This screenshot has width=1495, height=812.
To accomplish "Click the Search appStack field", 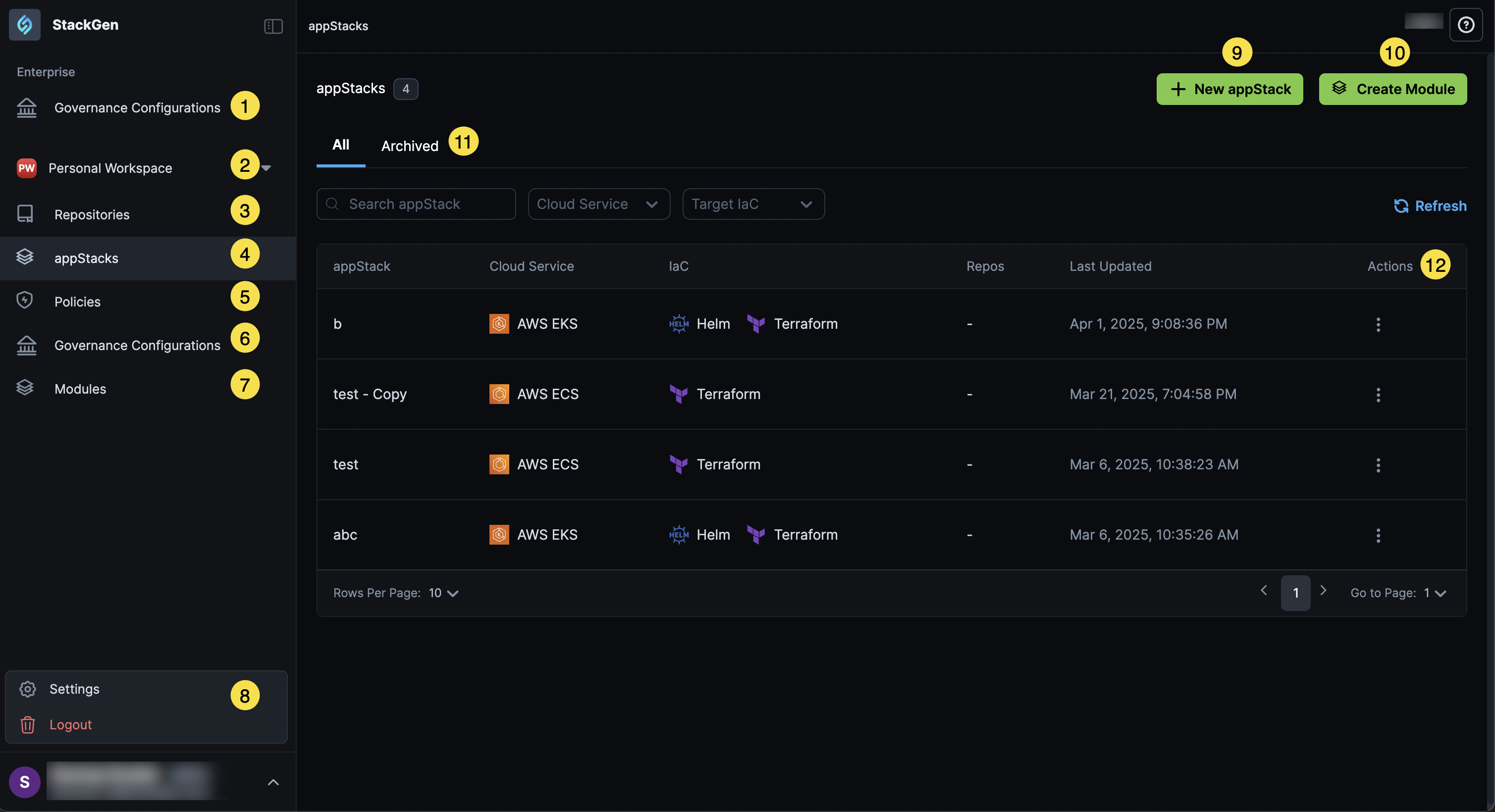I will [x=416, y=204].
